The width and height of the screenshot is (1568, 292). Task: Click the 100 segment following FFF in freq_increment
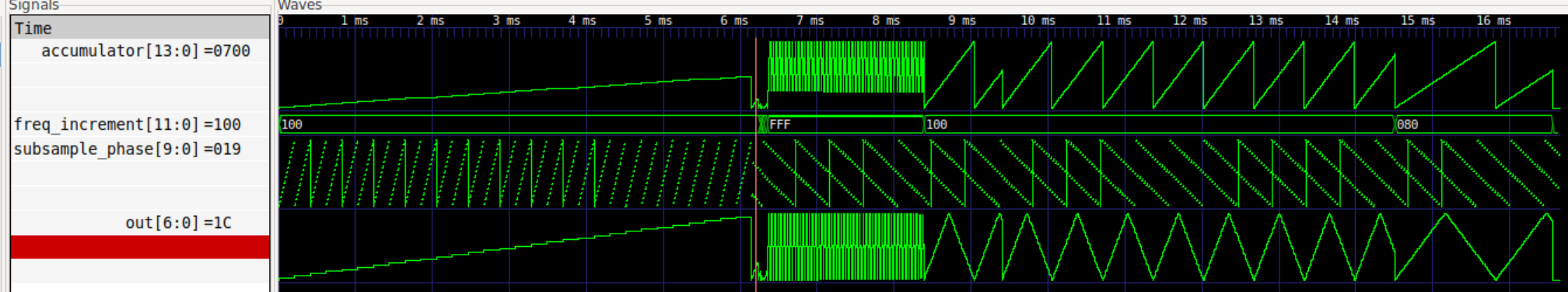(1159, 125)
